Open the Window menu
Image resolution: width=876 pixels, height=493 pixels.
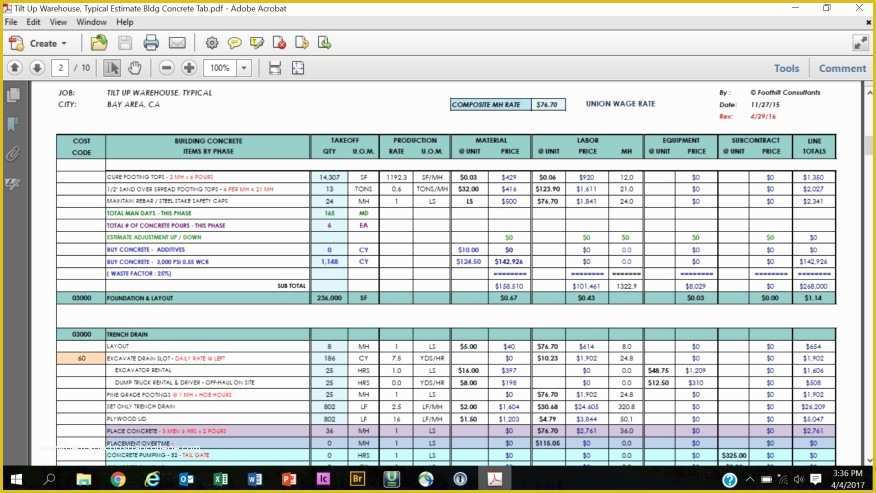click(91, 22)
